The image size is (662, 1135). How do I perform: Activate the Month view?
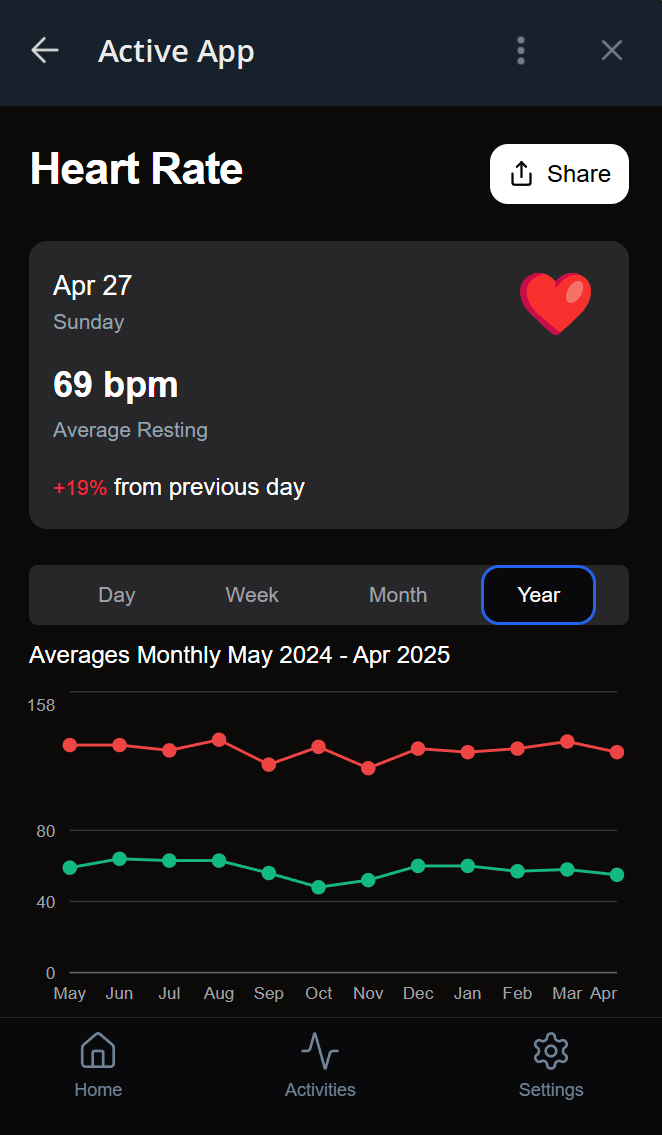[x=397, y=594]
